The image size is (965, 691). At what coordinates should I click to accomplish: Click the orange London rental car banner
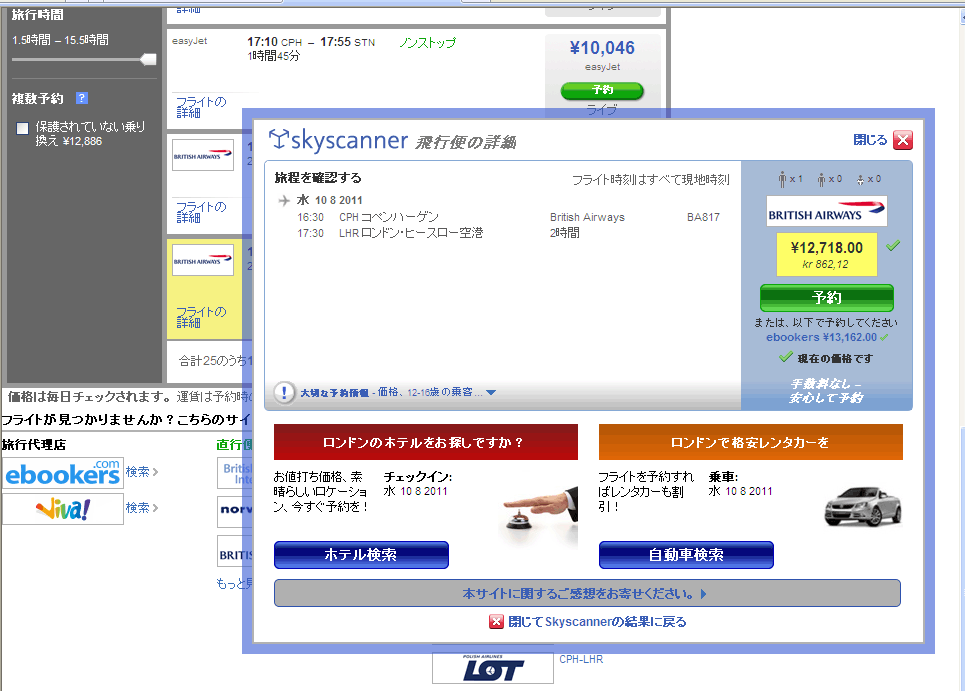[x=751, y=442]
